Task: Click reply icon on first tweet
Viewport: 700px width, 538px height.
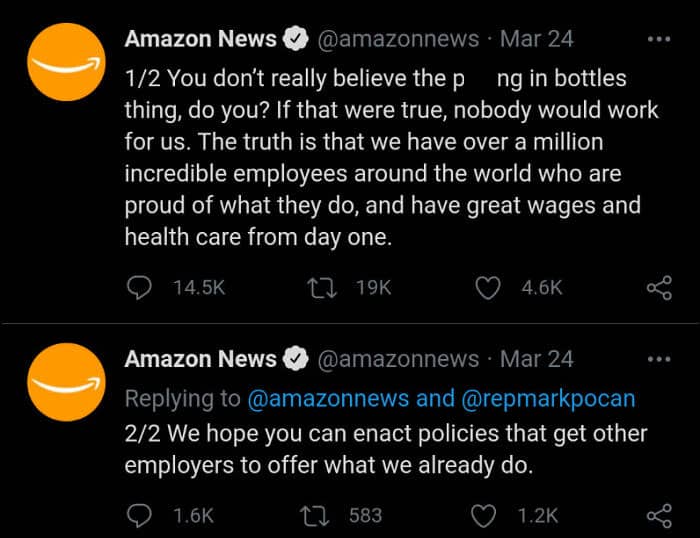Action: (x=139, y=288)
